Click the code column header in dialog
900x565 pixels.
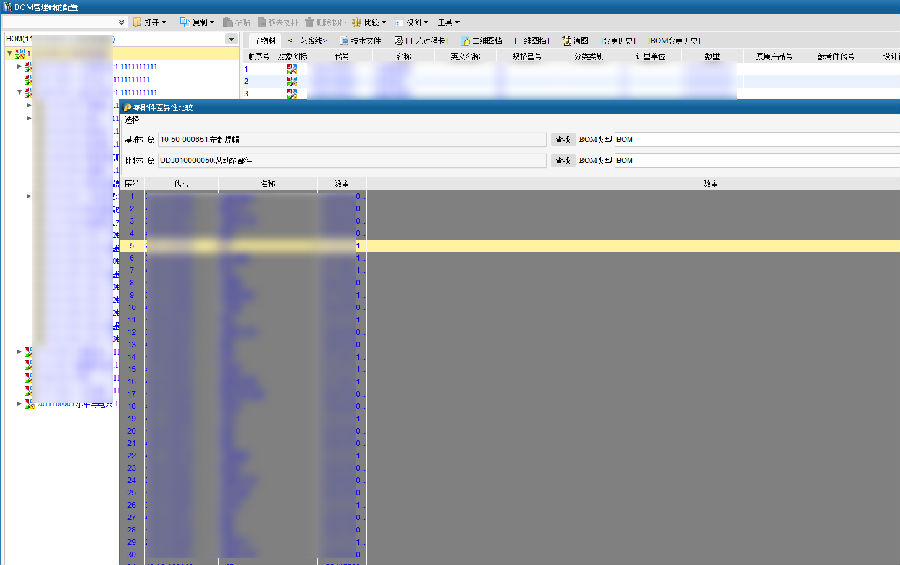181,184
